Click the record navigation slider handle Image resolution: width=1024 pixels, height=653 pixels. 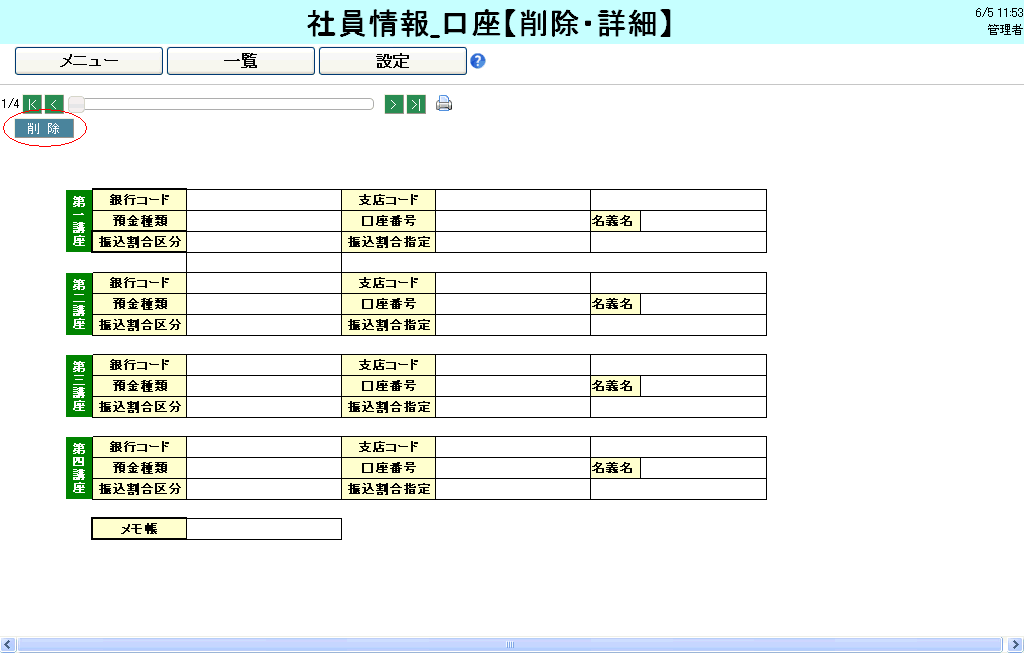[76, 104]
